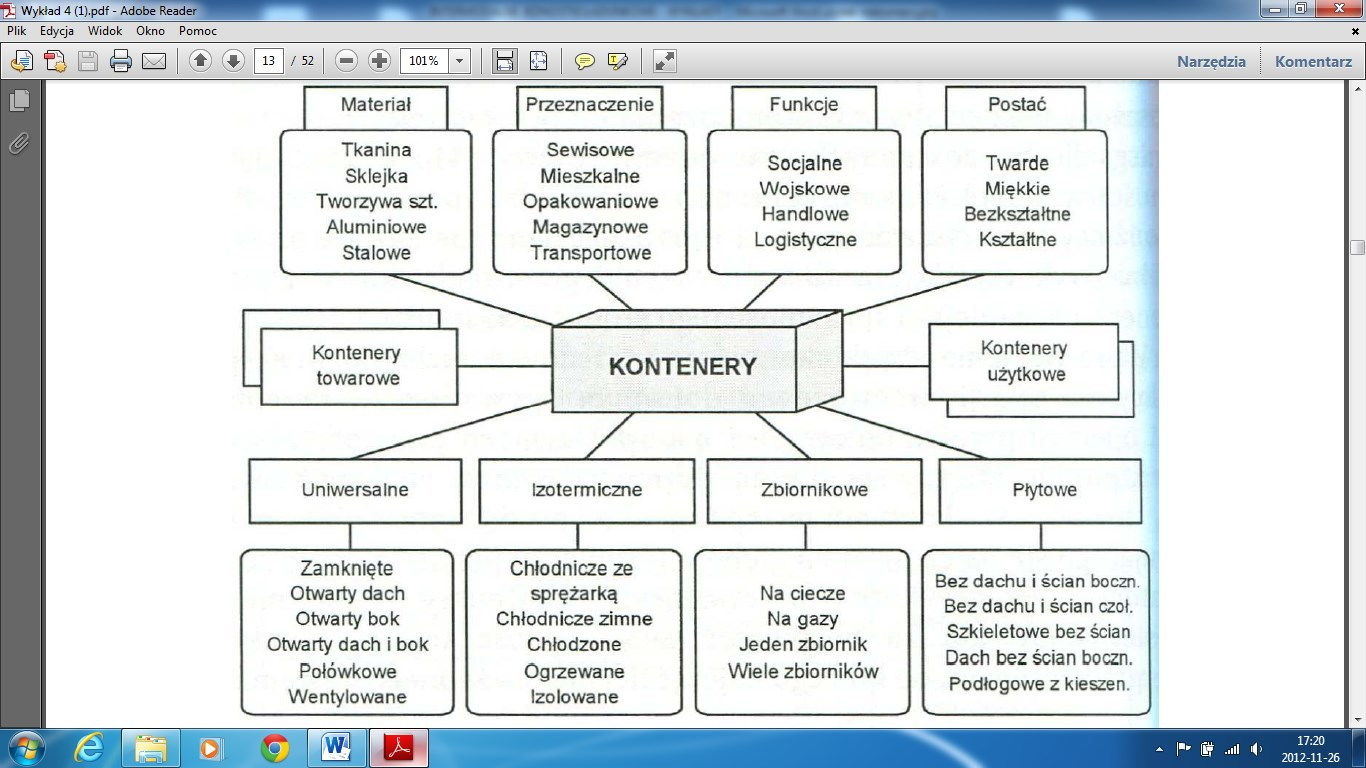The image size is (1366, 768).
Task: Open the Edycja menu
Action: tap(57, 31)
